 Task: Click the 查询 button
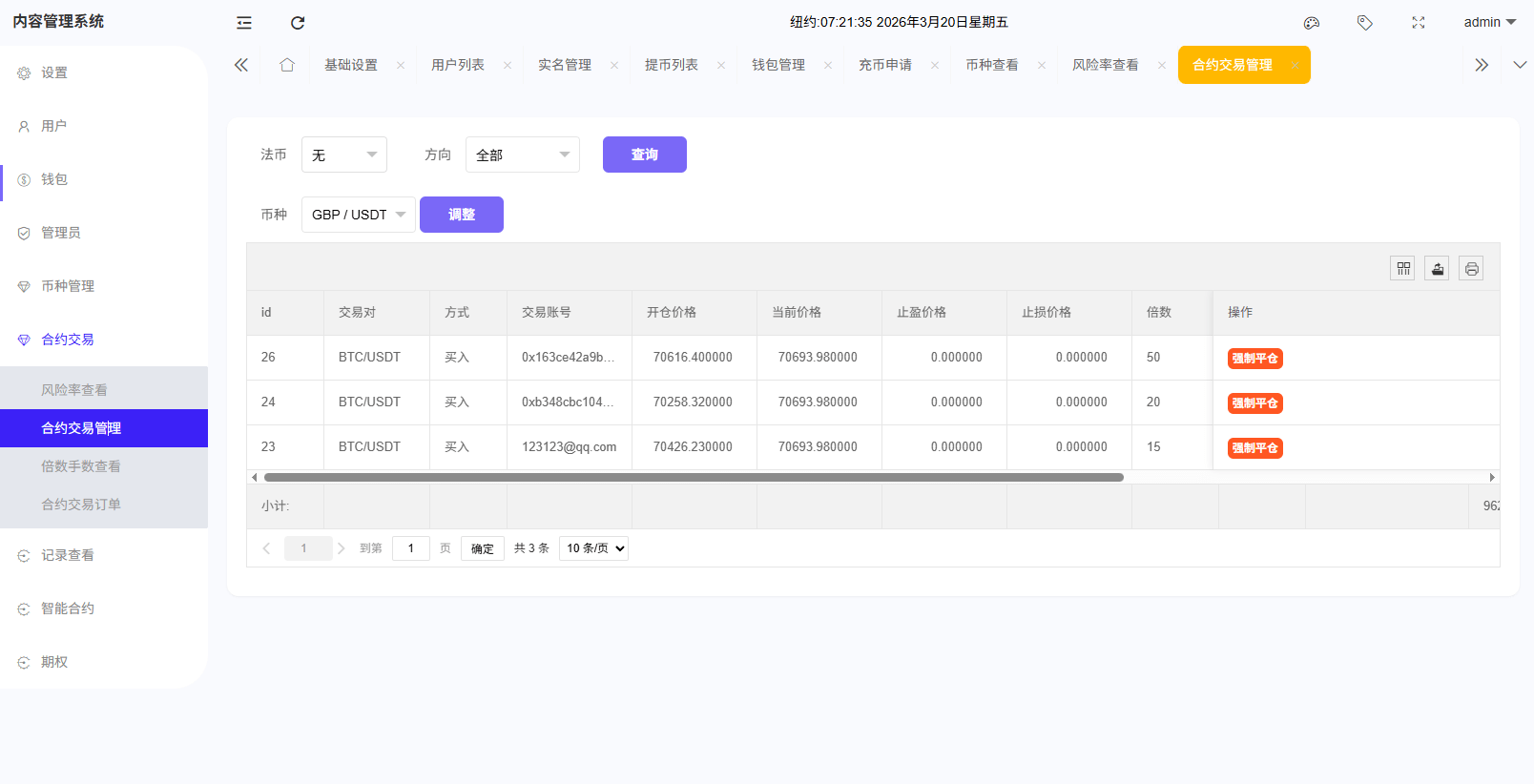pyautogui.click(x=644, y=155)
